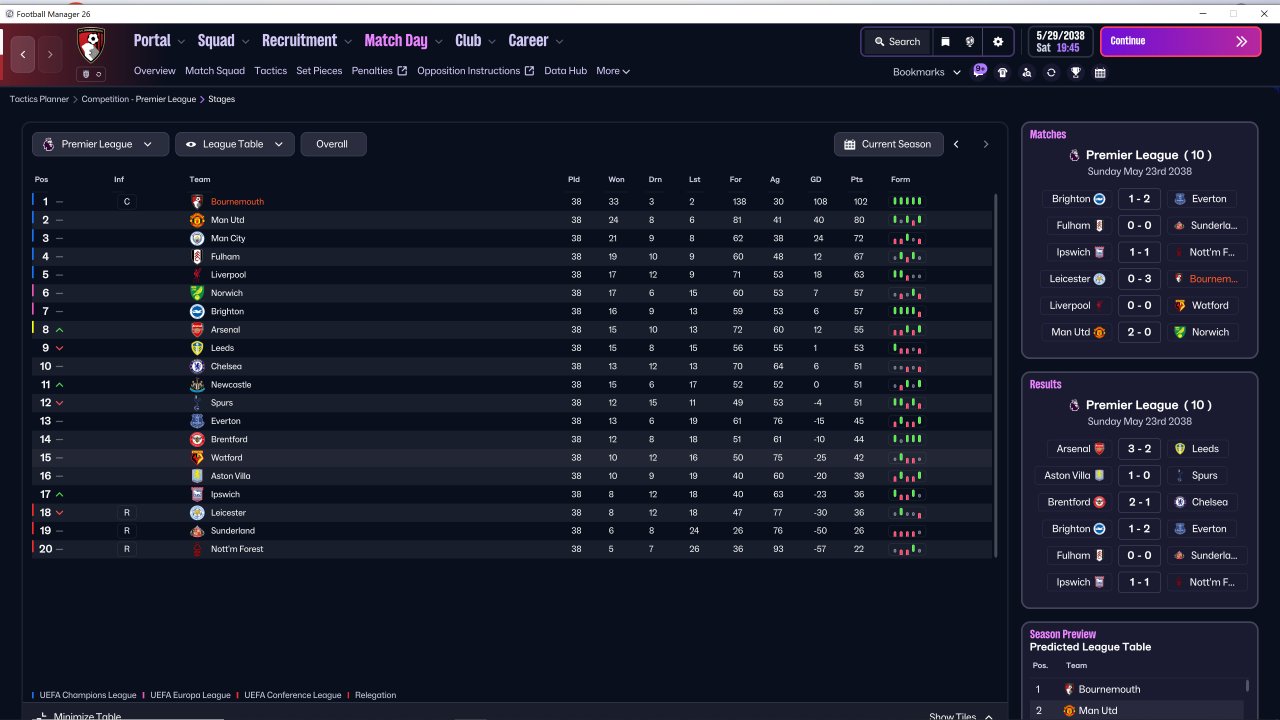Open the Set Pieces tab
The width and height of the screenshot is (1280, 720).
pyautogui.click(x=319, y=71)
